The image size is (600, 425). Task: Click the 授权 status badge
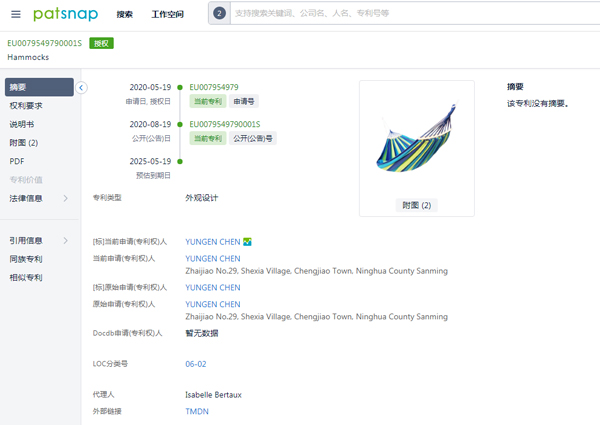click(101, 43)
